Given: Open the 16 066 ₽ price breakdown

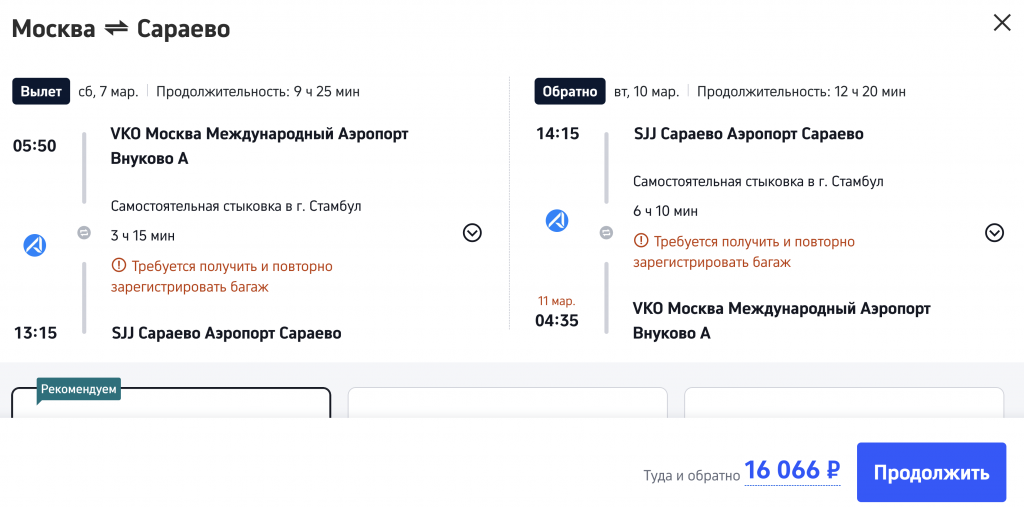Looking at the screenshot, I should (x=791, y=471).
